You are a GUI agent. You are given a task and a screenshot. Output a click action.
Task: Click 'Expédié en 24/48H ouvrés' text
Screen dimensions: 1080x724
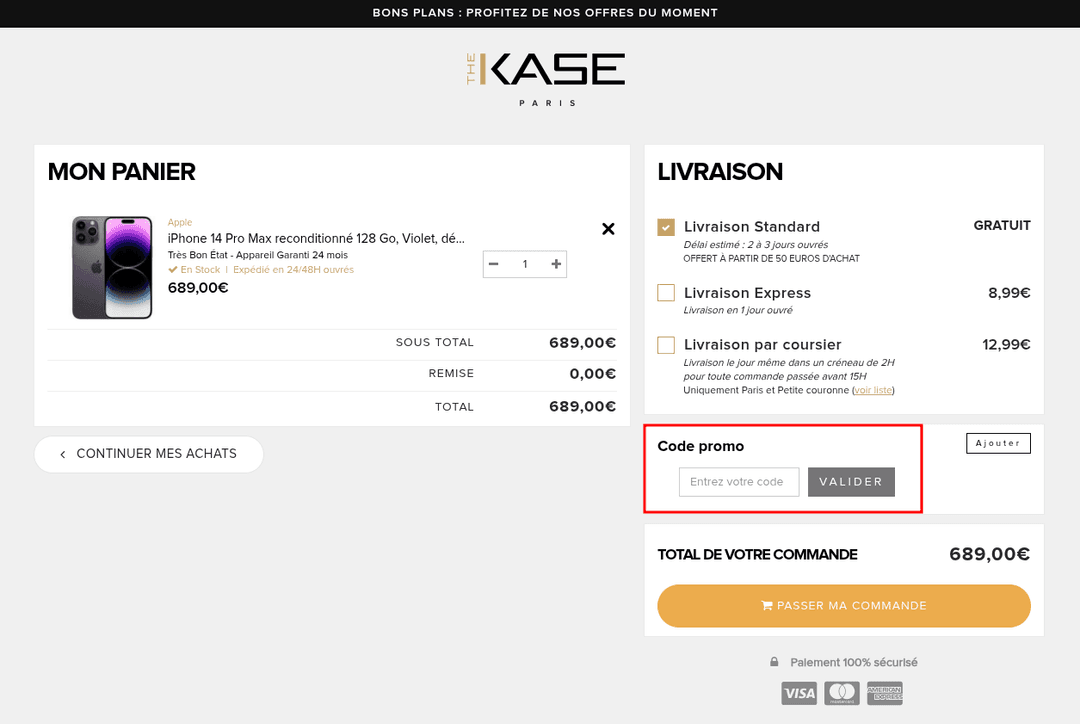click(293, 269)
